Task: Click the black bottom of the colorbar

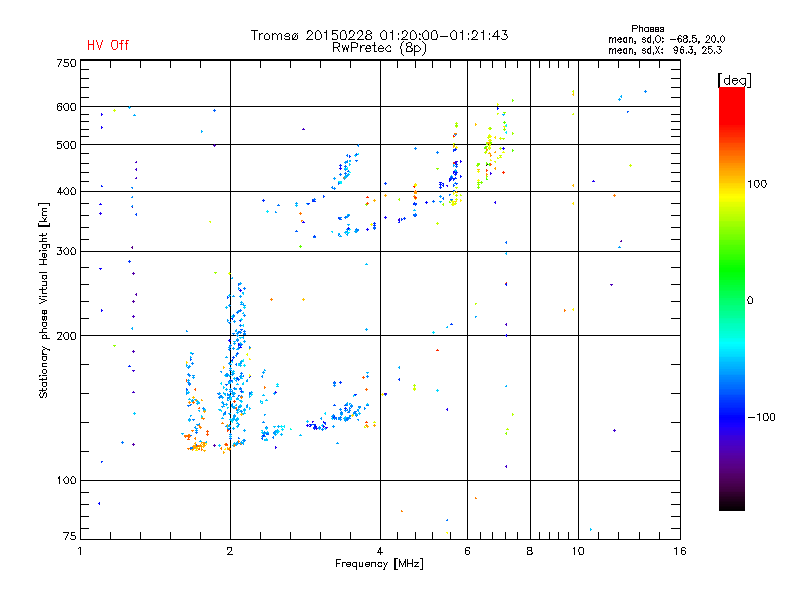Action: click(732, 503)
